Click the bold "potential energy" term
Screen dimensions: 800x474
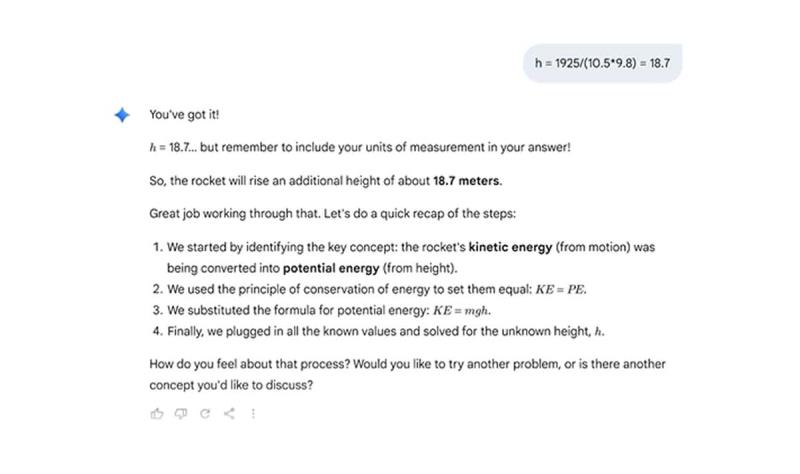pyautogui.click(x=331, y=268)
